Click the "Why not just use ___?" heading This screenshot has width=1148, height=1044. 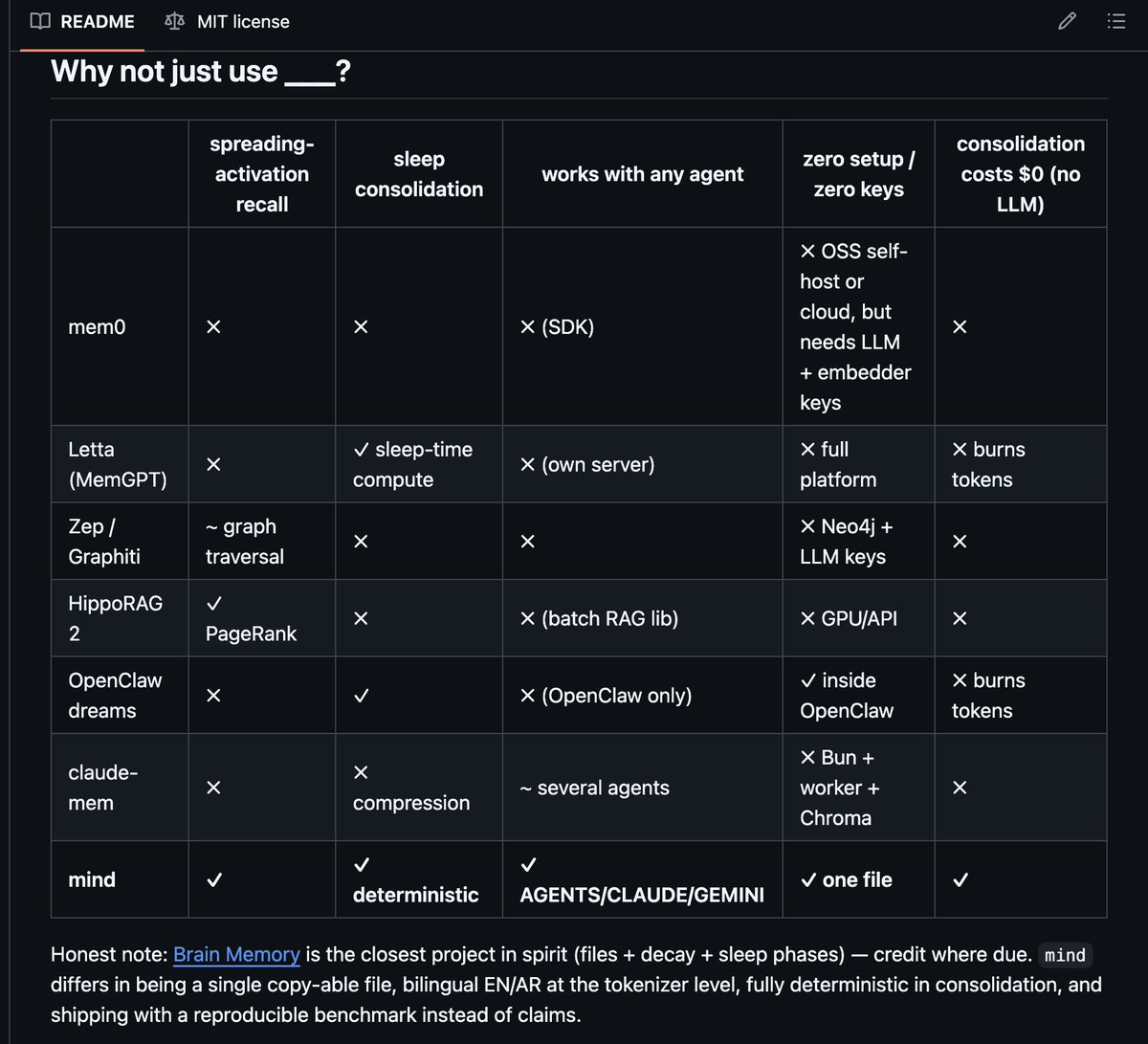coord(201,72)
